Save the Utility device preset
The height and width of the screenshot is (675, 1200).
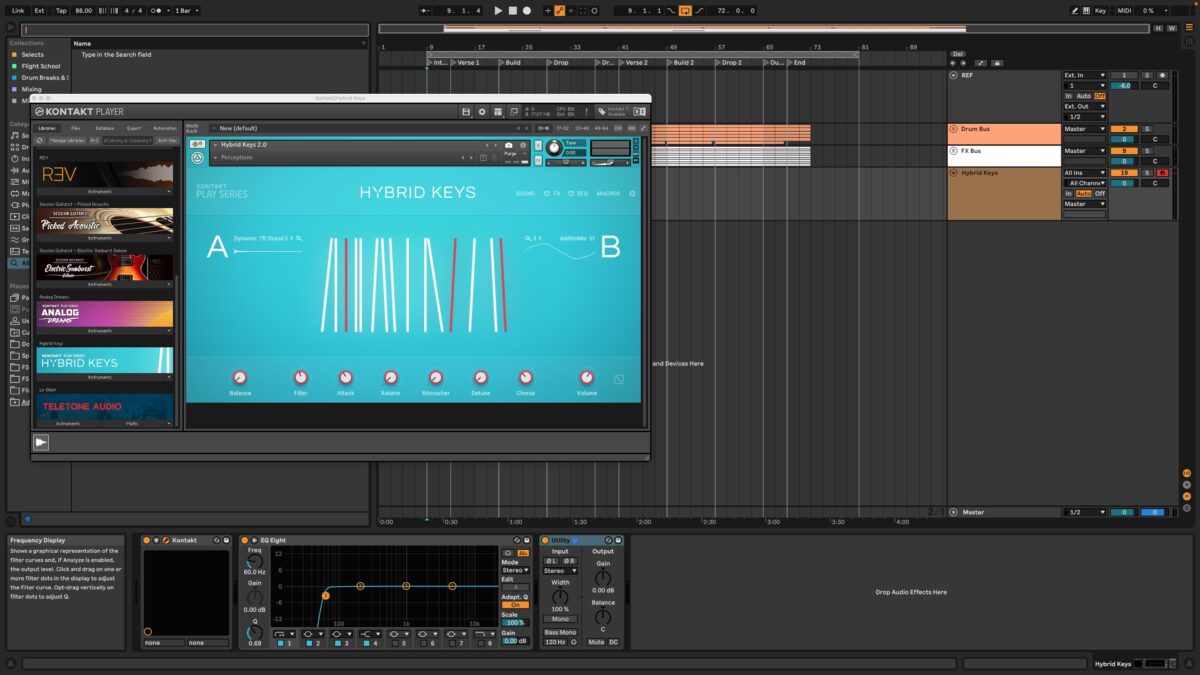618,540
